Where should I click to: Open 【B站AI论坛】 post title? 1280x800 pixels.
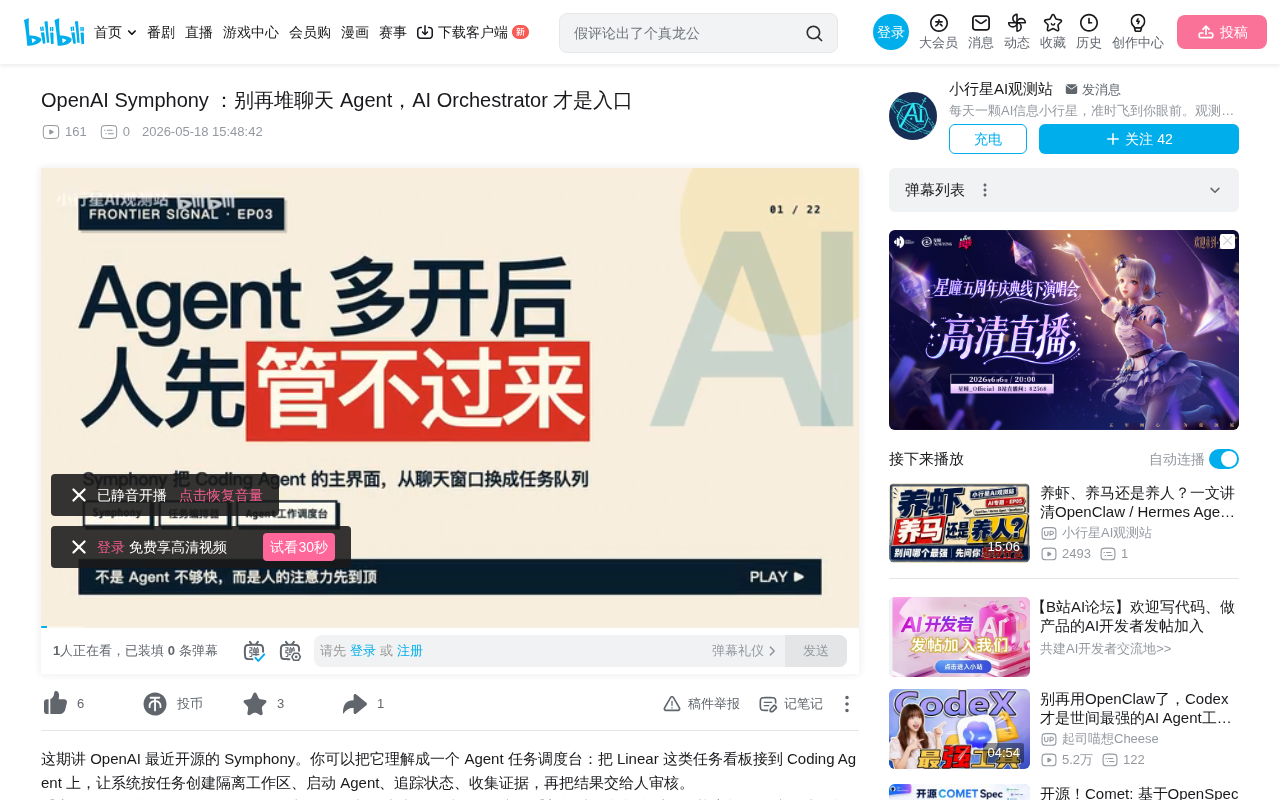tap(1136, 617)
